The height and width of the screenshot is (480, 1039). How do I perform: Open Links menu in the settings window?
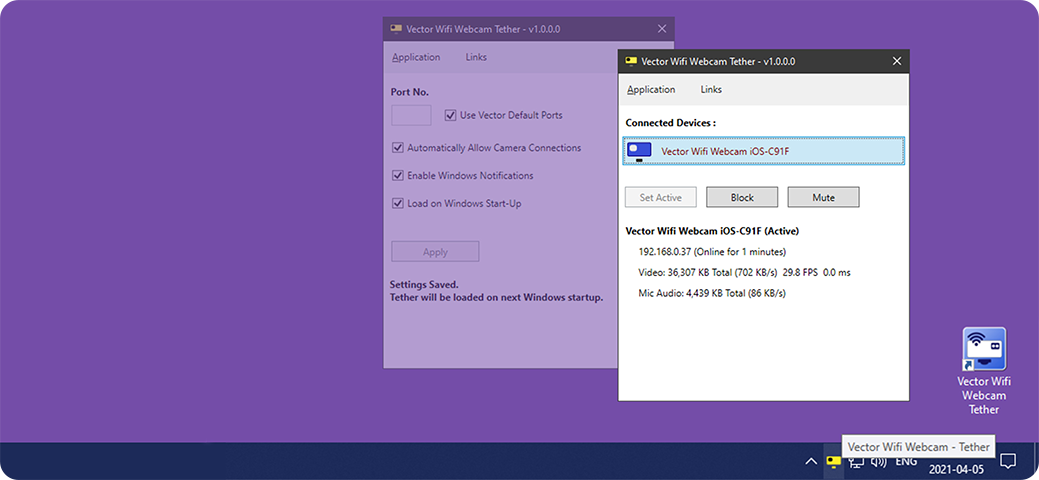(476, 57)
